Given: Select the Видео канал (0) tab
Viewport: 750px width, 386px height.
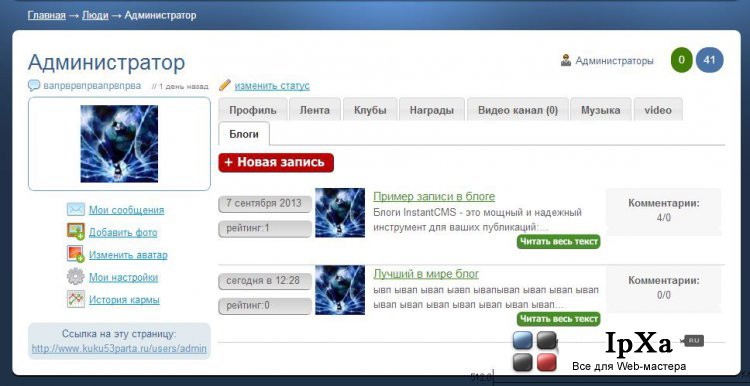Looking at the screenshot, I should click(x=518, y=110).
